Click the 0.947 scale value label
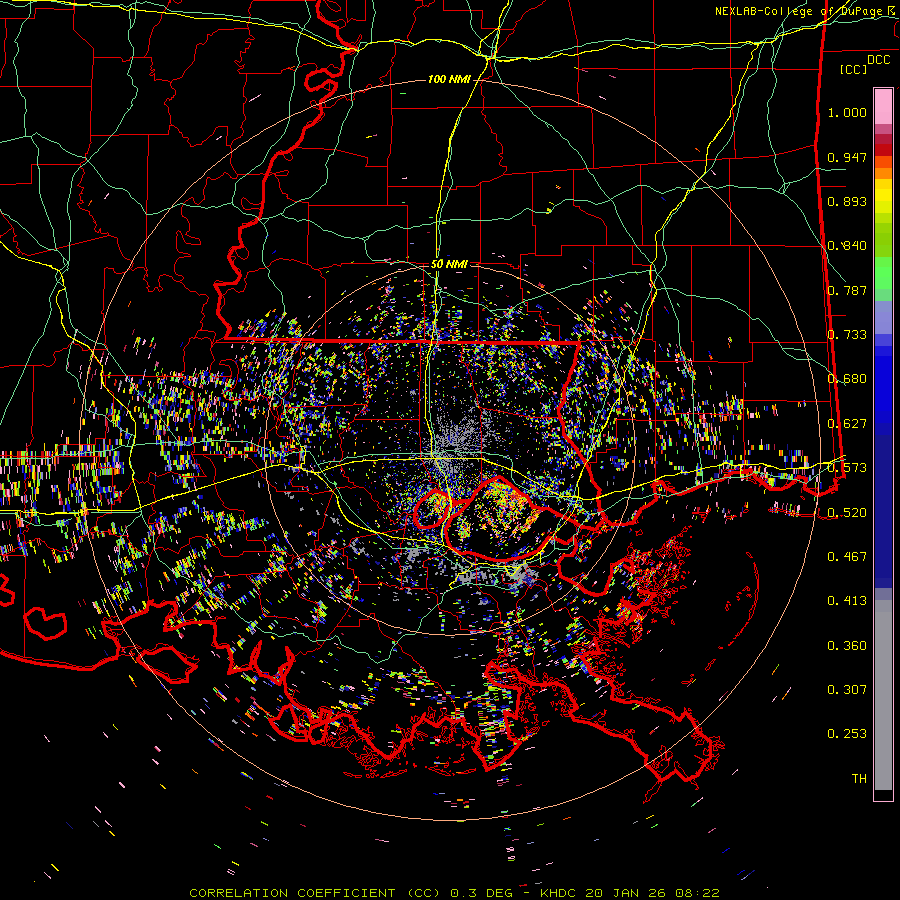Screen dimensions: 900x900 (x=847, y=158)
